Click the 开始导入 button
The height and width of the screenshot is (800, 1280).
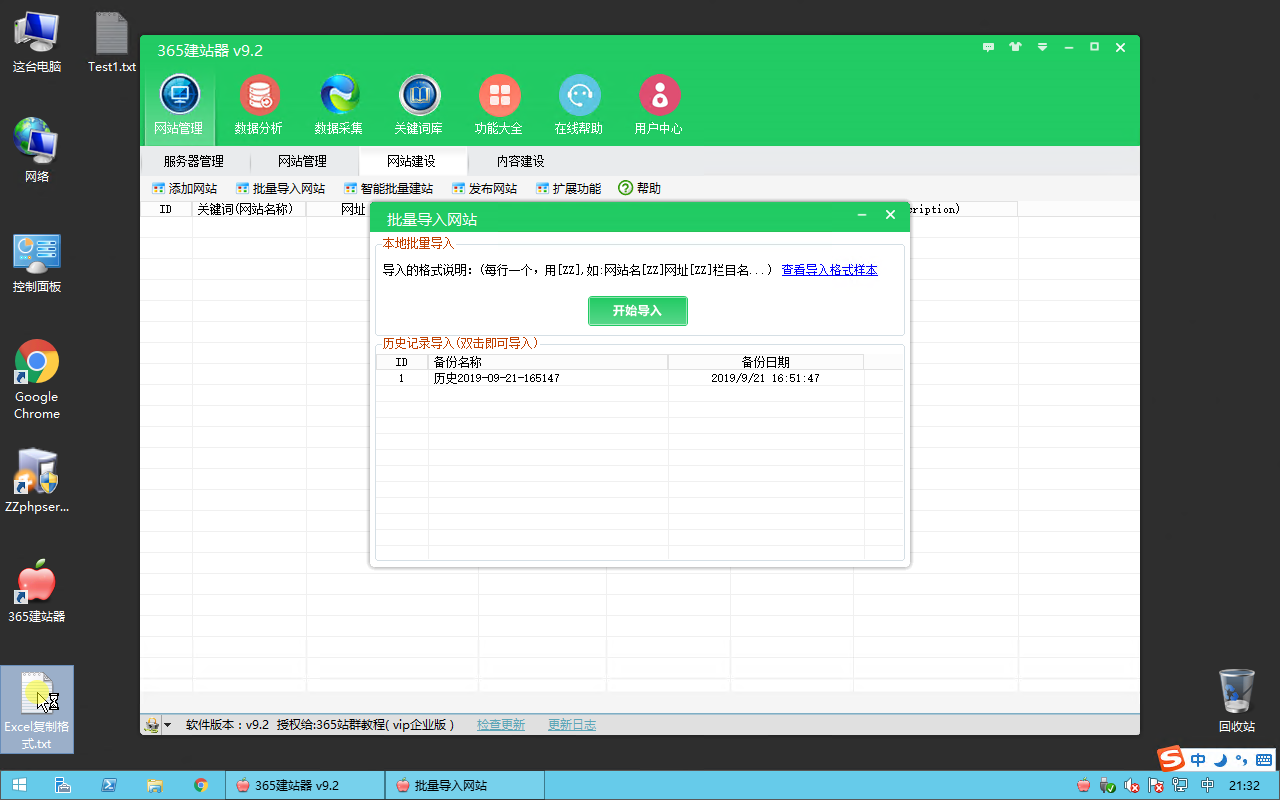click(638, 311)
